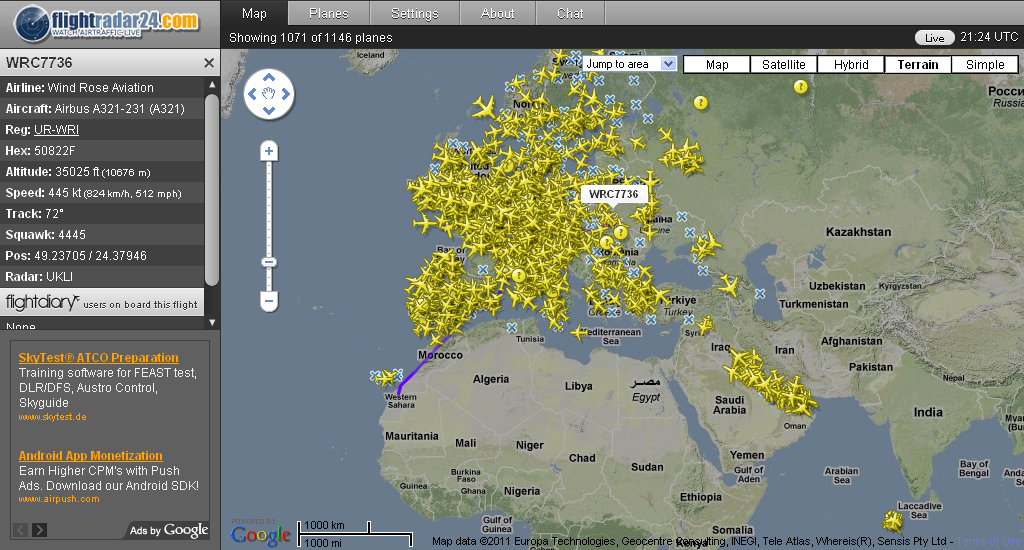Select the Simple map style
Viewport: 1024px width, 550px height.
coord(984,64)
